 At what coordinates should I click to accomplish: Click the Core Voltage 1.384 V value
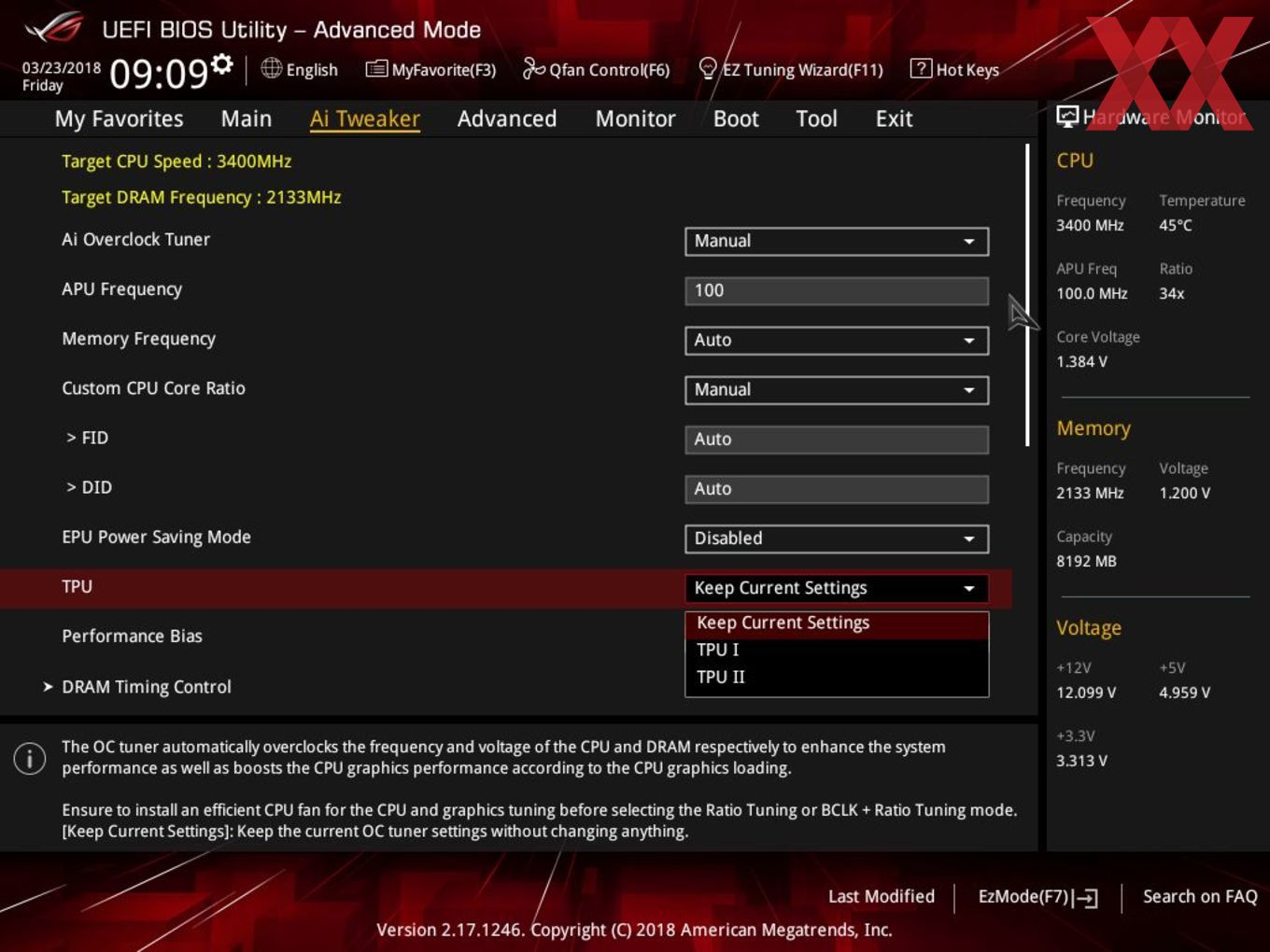pos(1081,361)
